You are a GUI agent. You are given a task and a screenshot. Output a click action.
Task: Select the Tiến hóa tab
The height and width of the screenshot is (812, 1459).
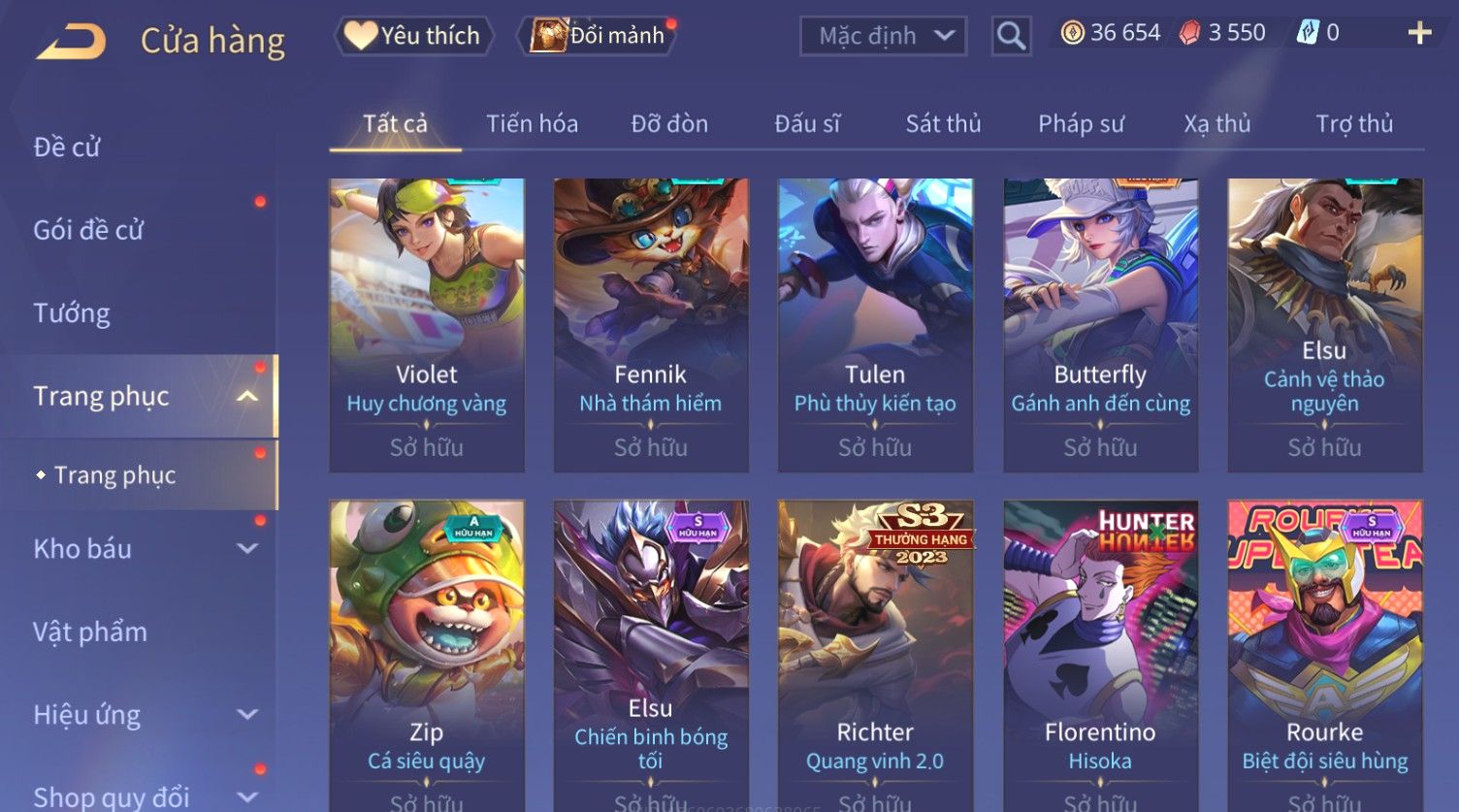click(532, 124)
